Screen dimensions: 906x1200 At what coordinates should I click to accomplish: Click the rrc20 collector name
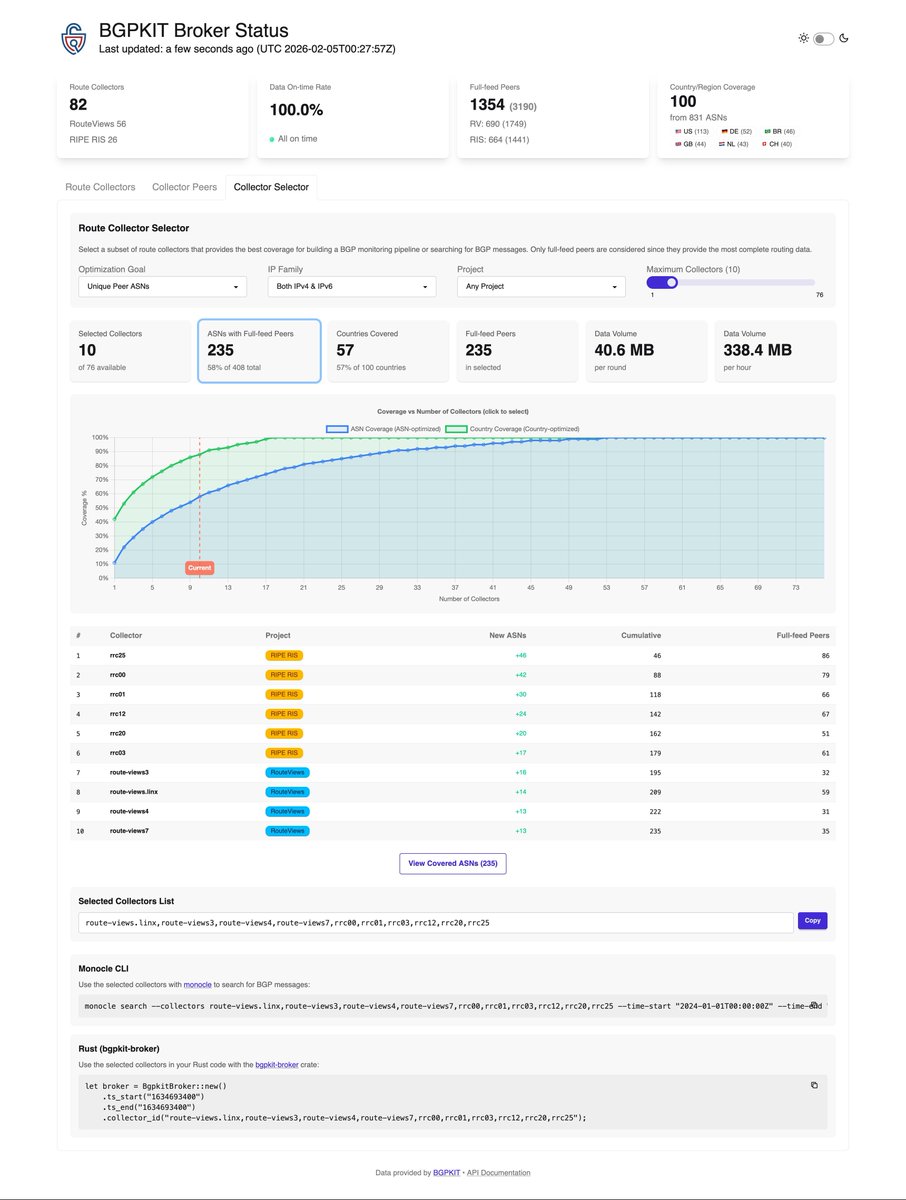tap(120, 734)
